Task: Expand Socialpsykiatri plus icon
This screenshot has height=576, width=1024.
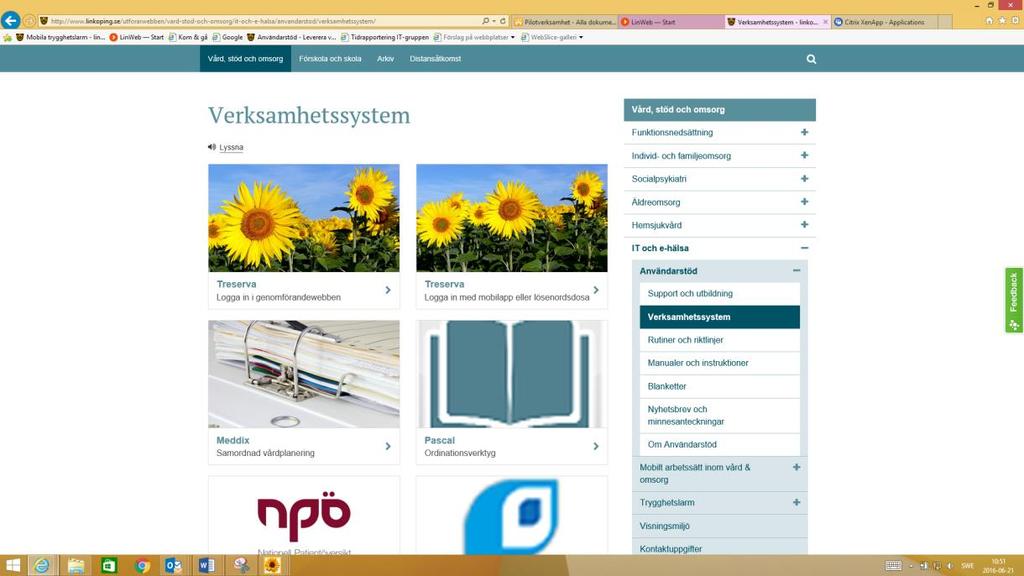Action: click(805, 178)
